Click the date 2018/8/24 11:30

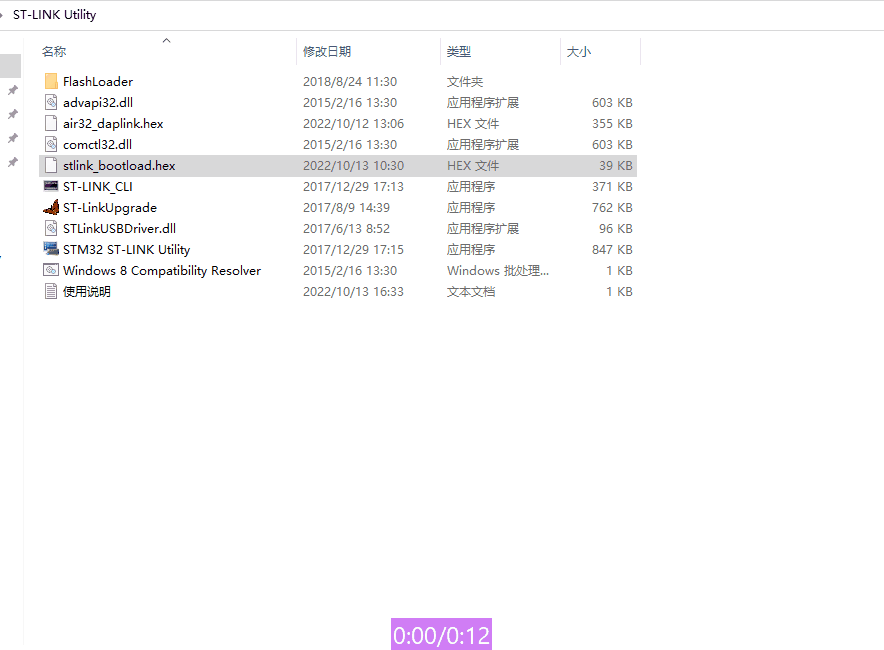tap(350, 81)
